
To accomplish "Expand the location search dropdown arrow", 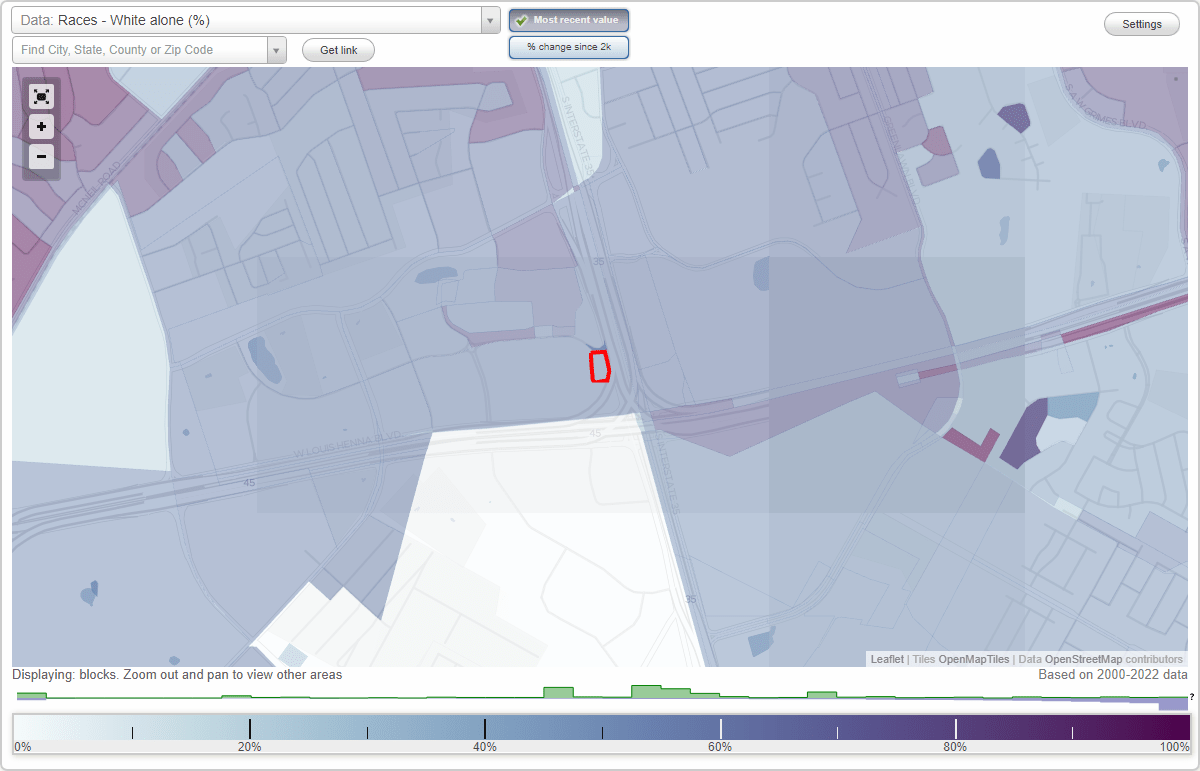I will (276, 50).
